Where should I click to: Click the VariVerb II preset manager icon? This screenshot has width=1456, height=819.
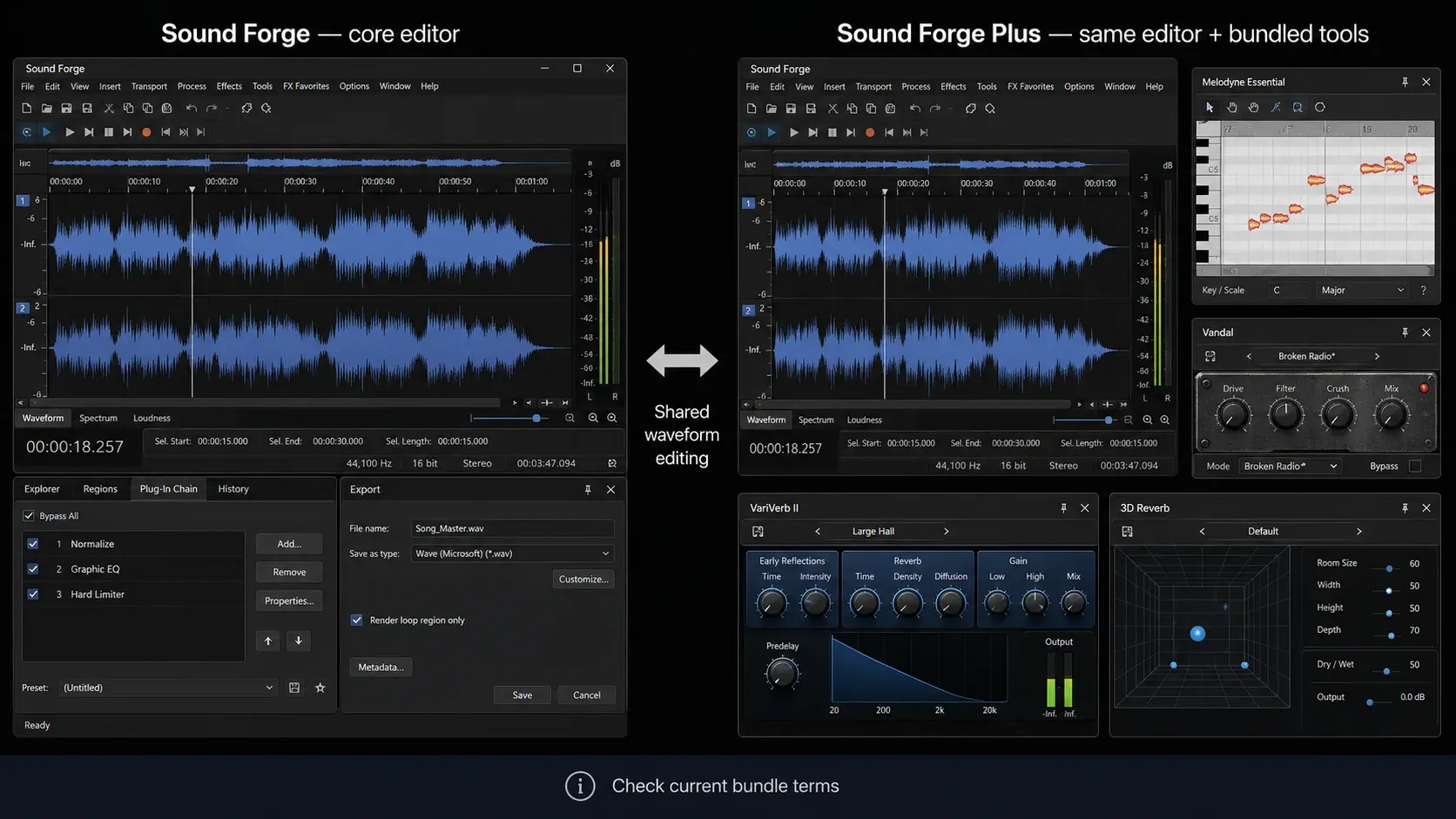[758, 532]
